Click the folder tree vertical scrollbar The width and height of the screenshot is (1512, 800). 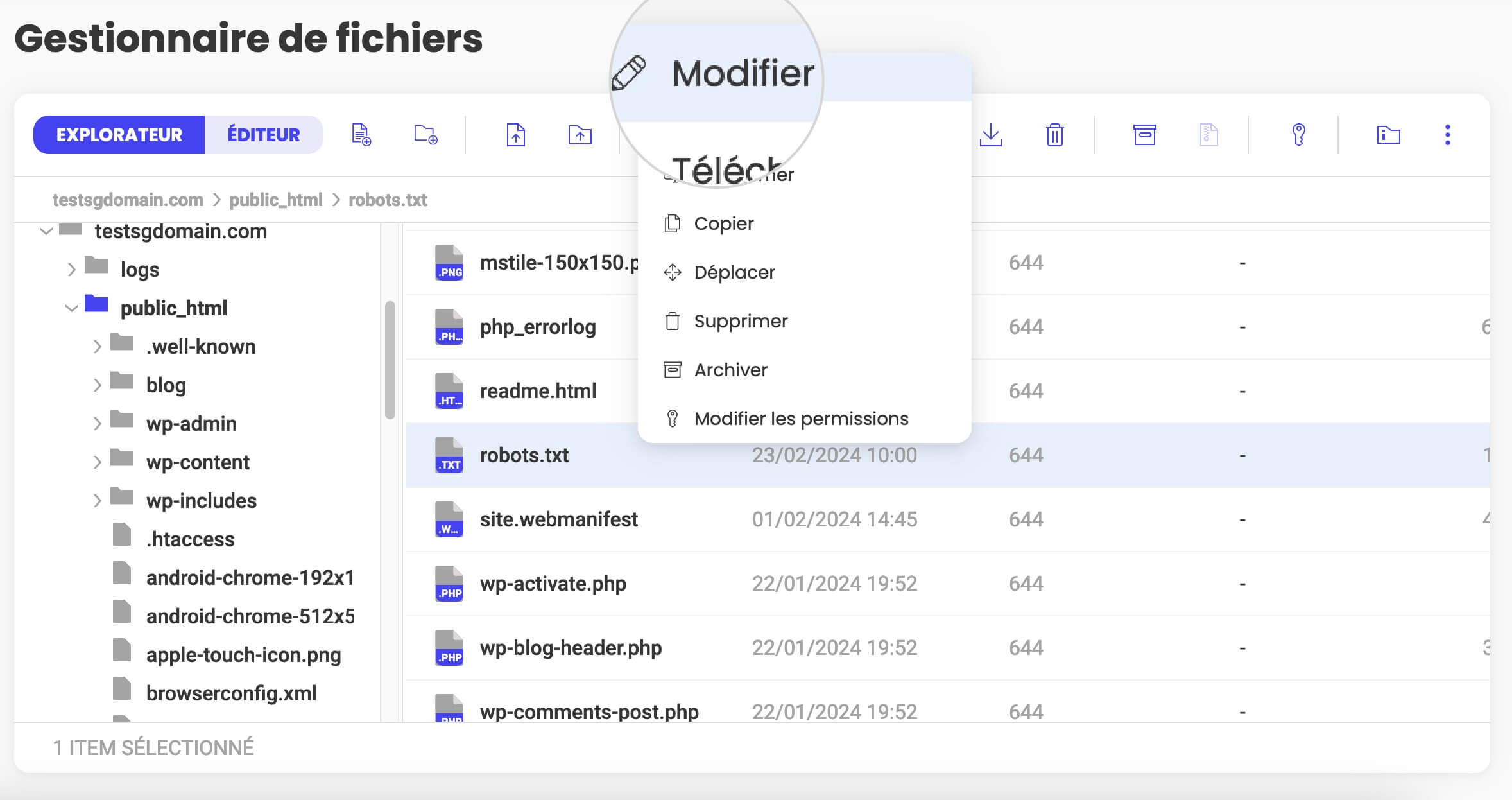[x=390, y=360]
